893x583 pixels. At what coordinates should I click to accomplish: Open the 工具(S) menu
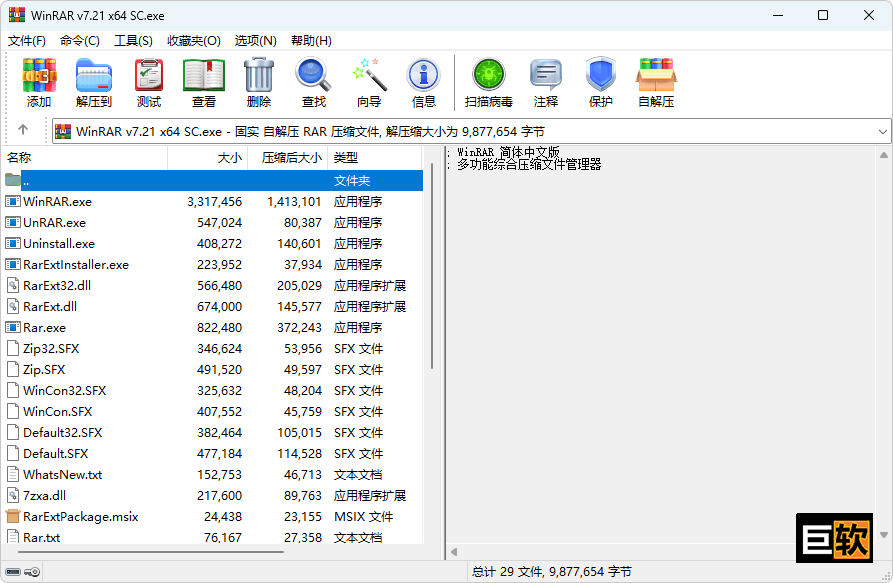point(133,40)
